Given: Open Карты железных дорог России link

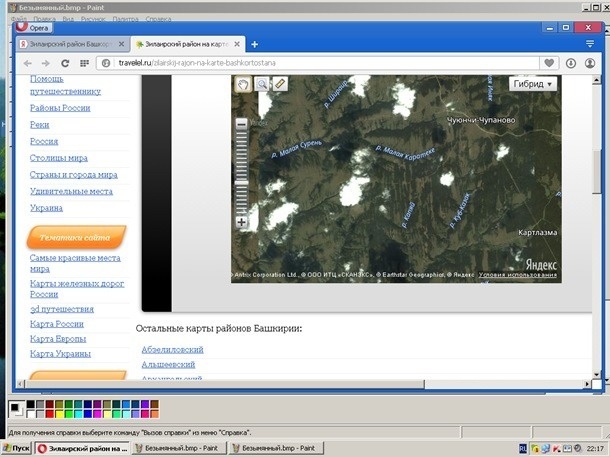Looking at the screenshot, I should coord(77,289).
